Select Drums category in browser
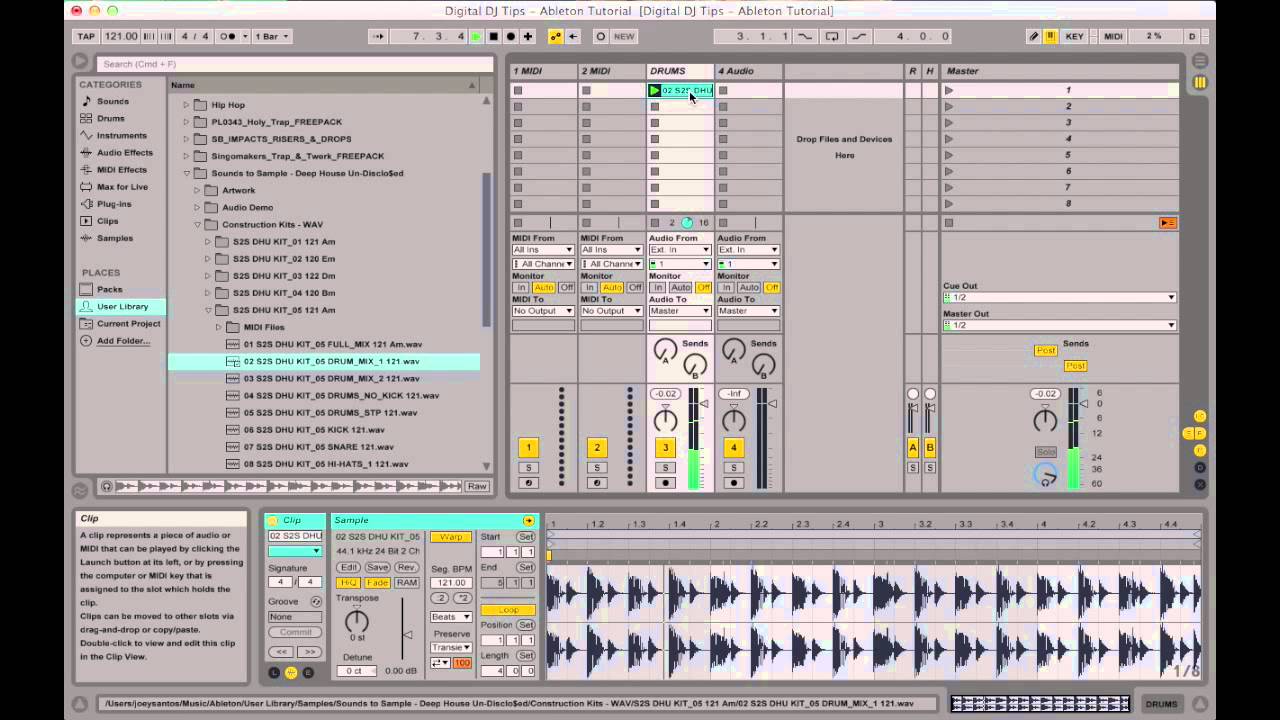 point(110,118)
